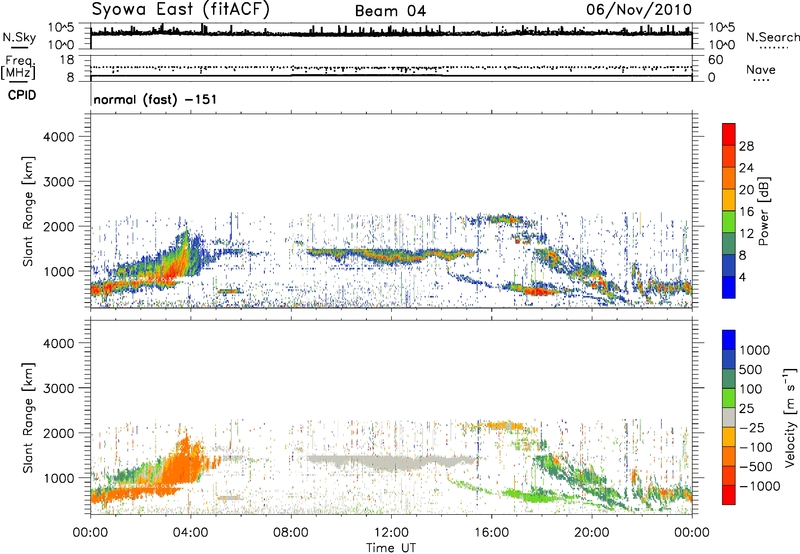Click the frequency axis tick '18'
The image size is (800, 554).
click(67, 60)
